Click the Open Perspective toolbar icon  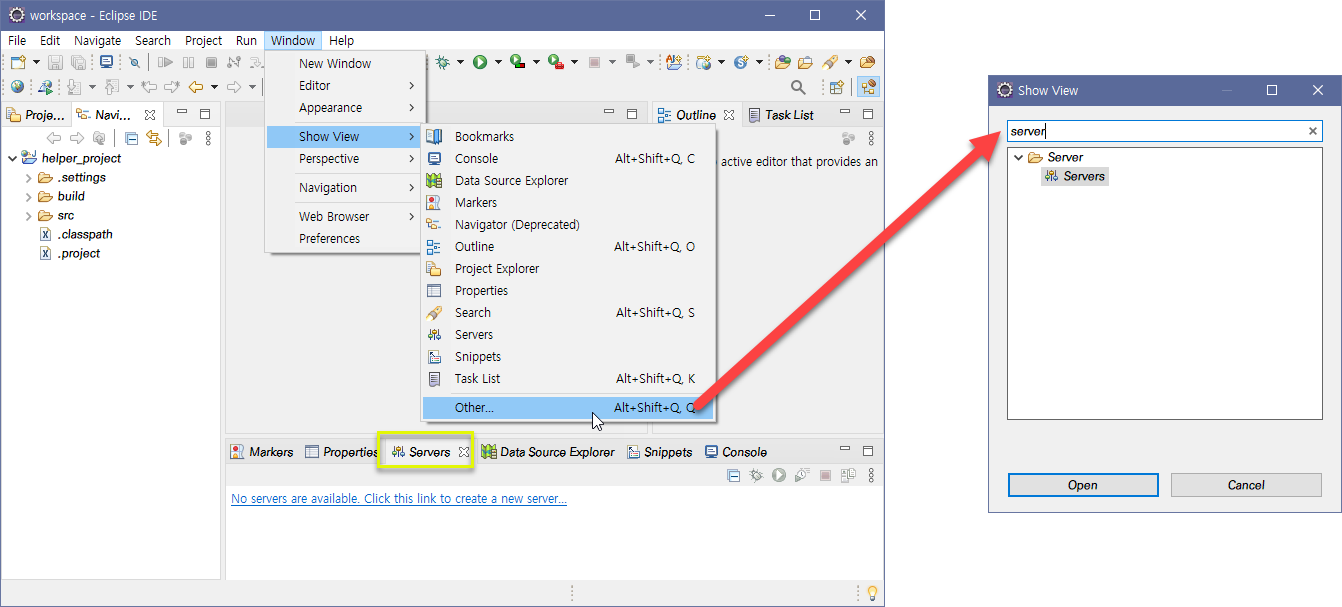pyautogui.click(x=836, y=87)
